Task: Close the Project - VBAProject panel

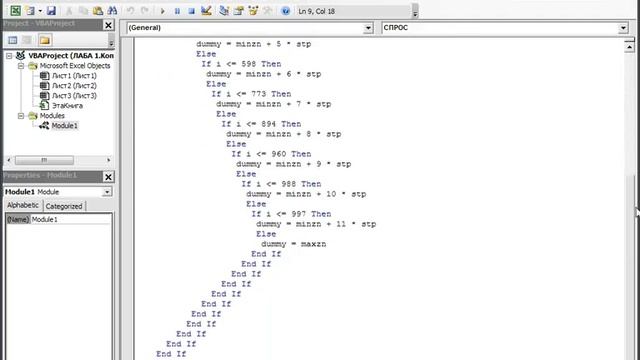Action: [x=108, y=25]
